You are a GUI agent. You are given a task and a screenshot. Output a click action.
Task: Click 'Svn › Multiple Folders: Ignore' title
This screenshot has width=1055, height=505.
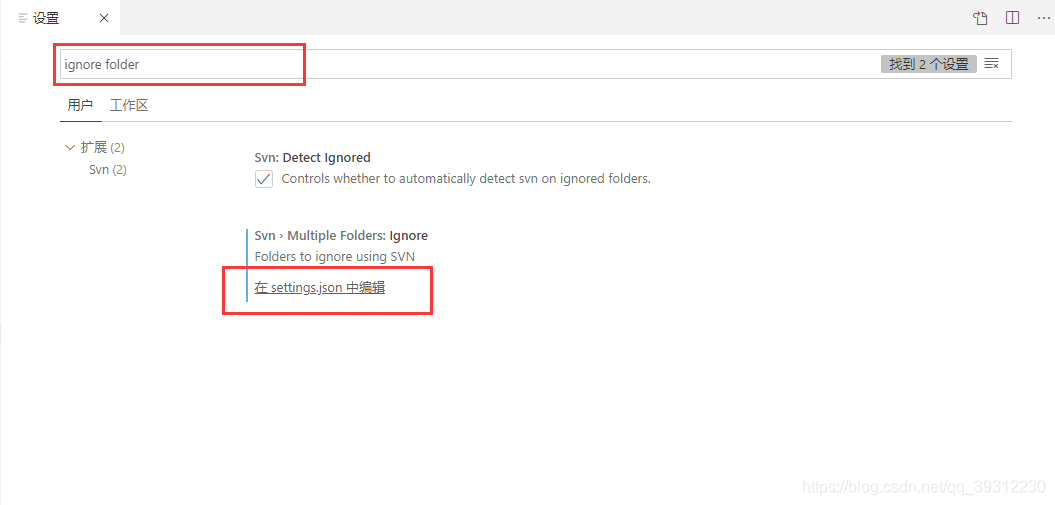point(341,235)
